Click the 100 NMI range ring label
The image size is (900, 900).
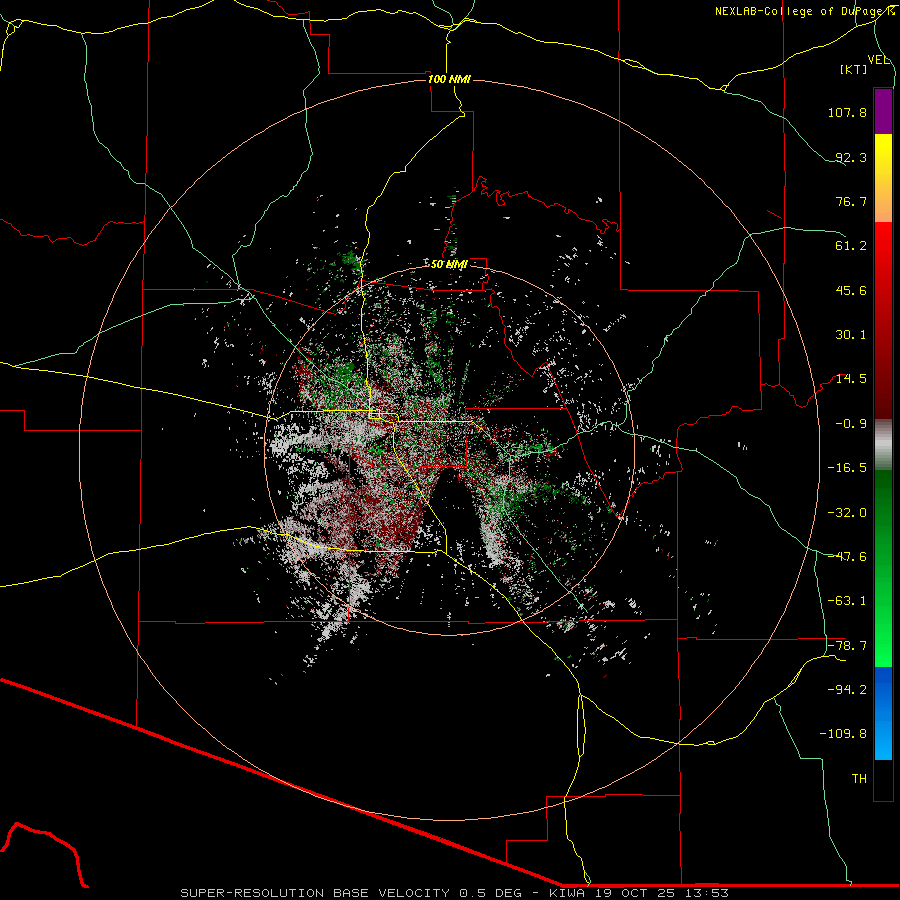449,79
